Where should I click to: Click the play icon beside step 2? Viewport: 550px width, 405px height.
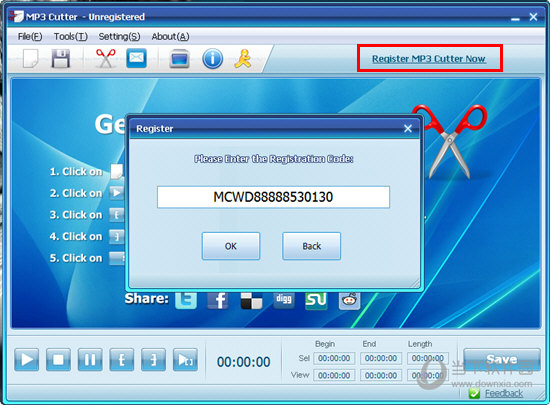[117, 193]
